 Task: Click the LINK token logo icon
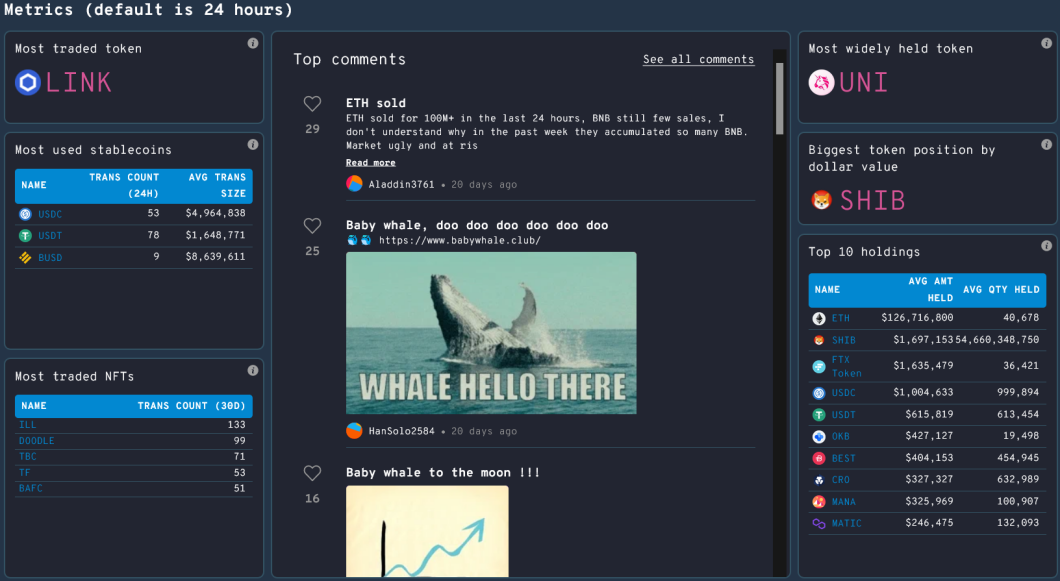pyautogui.click(x=28, y=83)
